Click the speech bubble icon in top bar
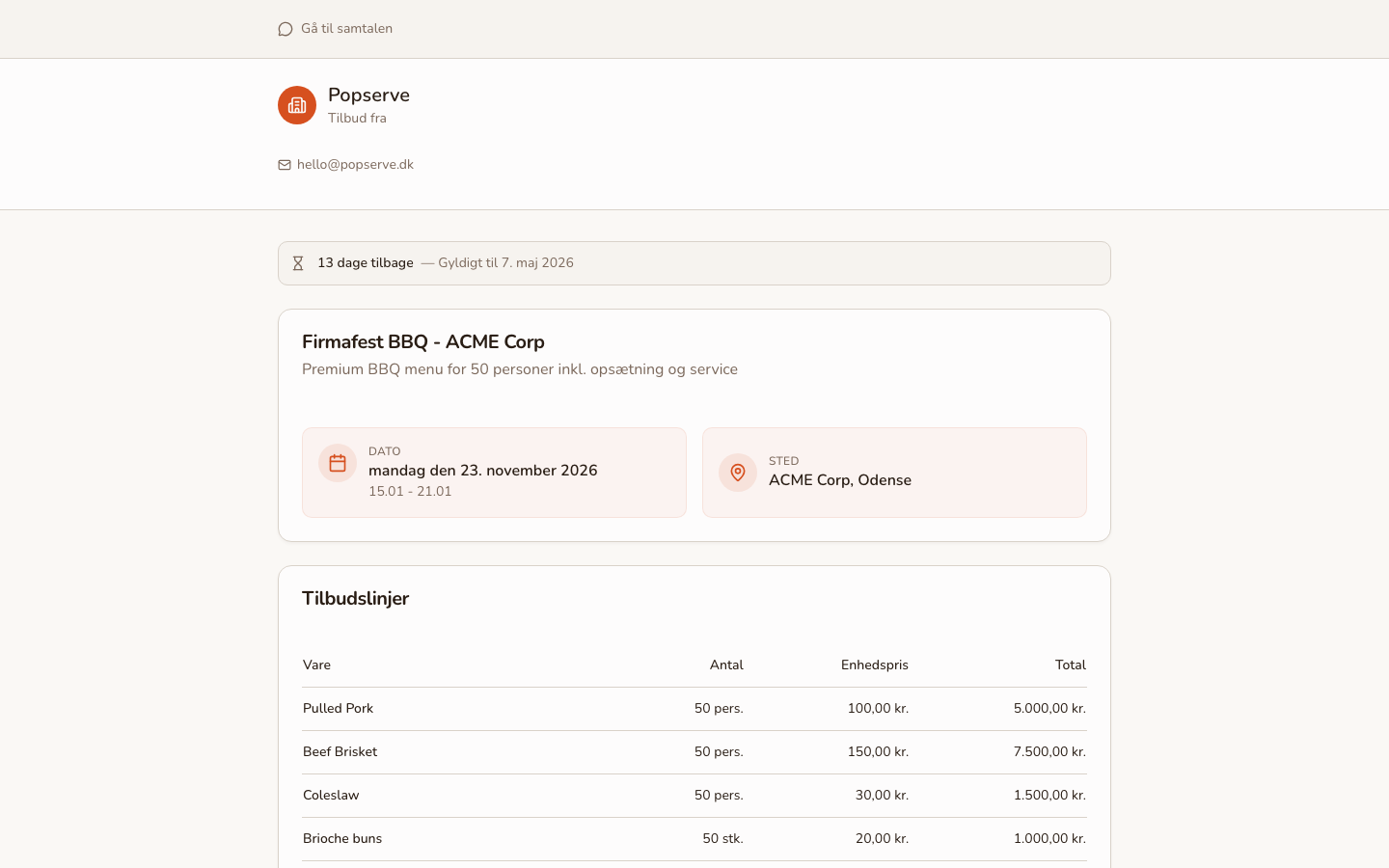The height and width of the screenshot is (868, 1389). pyautogui.click(x=286, y=29)
